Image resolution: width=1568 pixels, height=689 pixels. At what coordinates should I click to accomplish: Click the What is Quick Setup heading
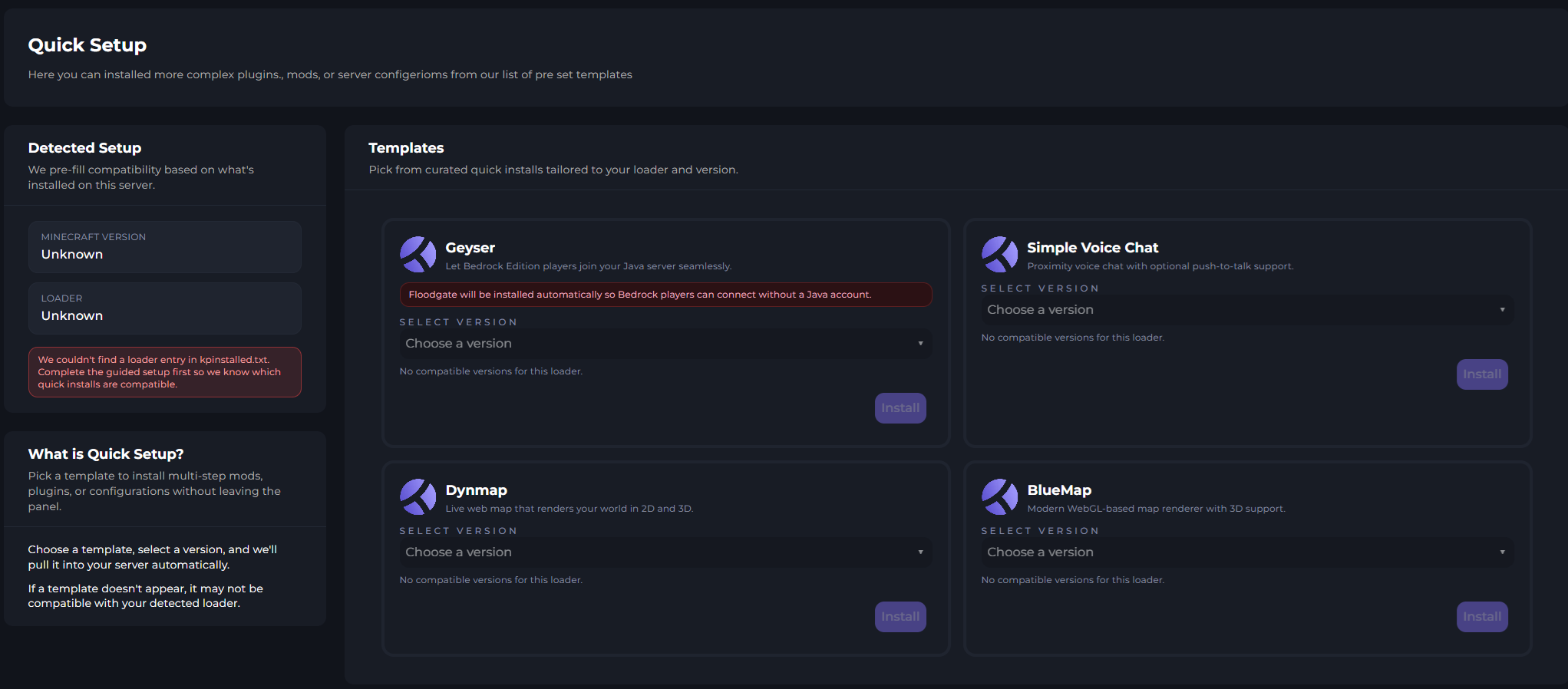pos(106,454)
